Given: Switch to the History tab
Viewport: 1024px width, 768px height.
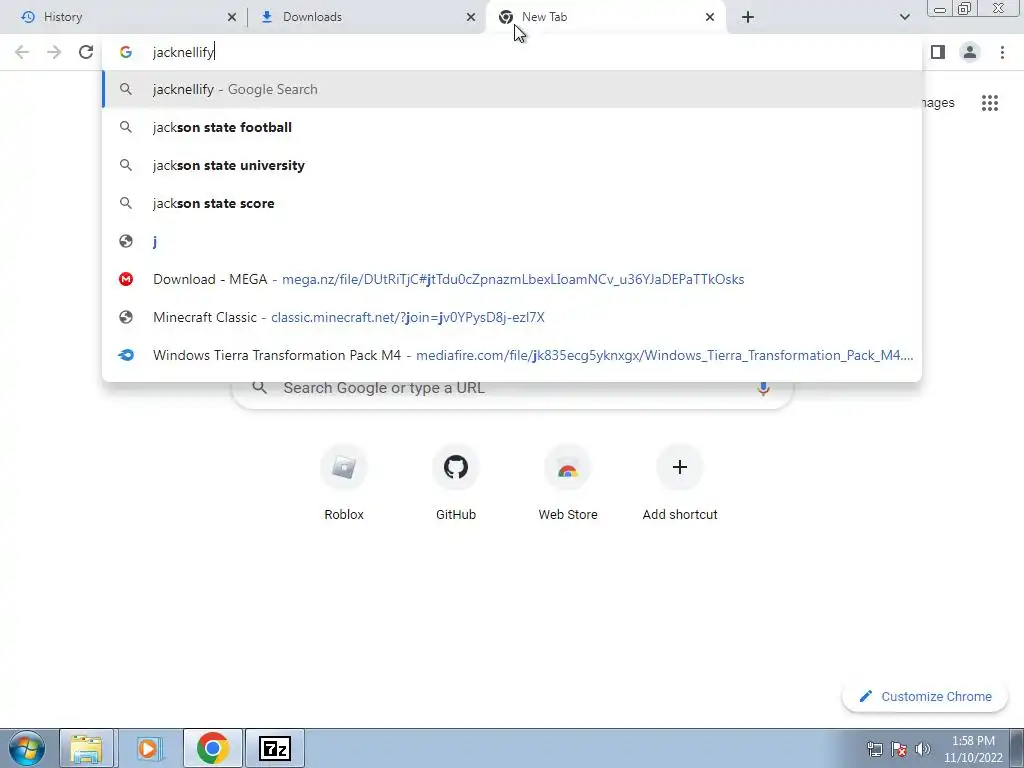Looking at the screenshot, I should (124, 17).
